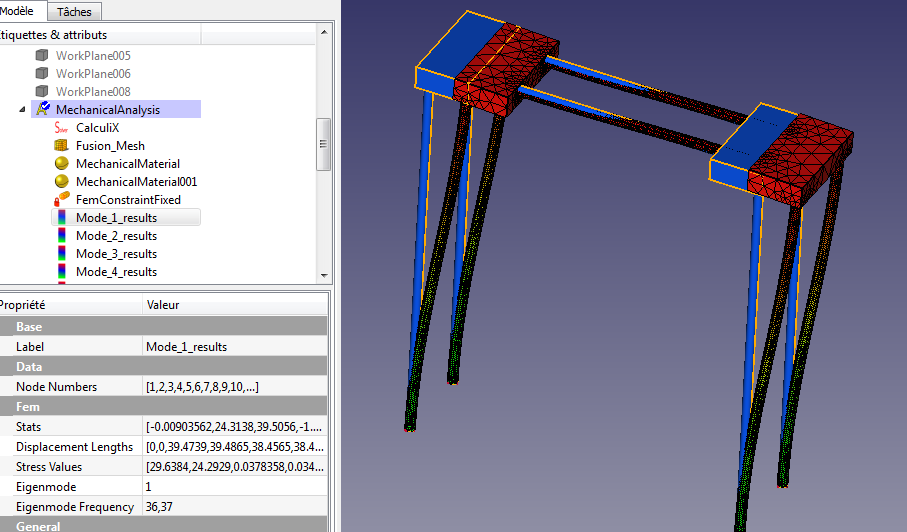Click the WorkPlane008 cube icon
Screen dimensions: 907x532
[x=42, y=91]
